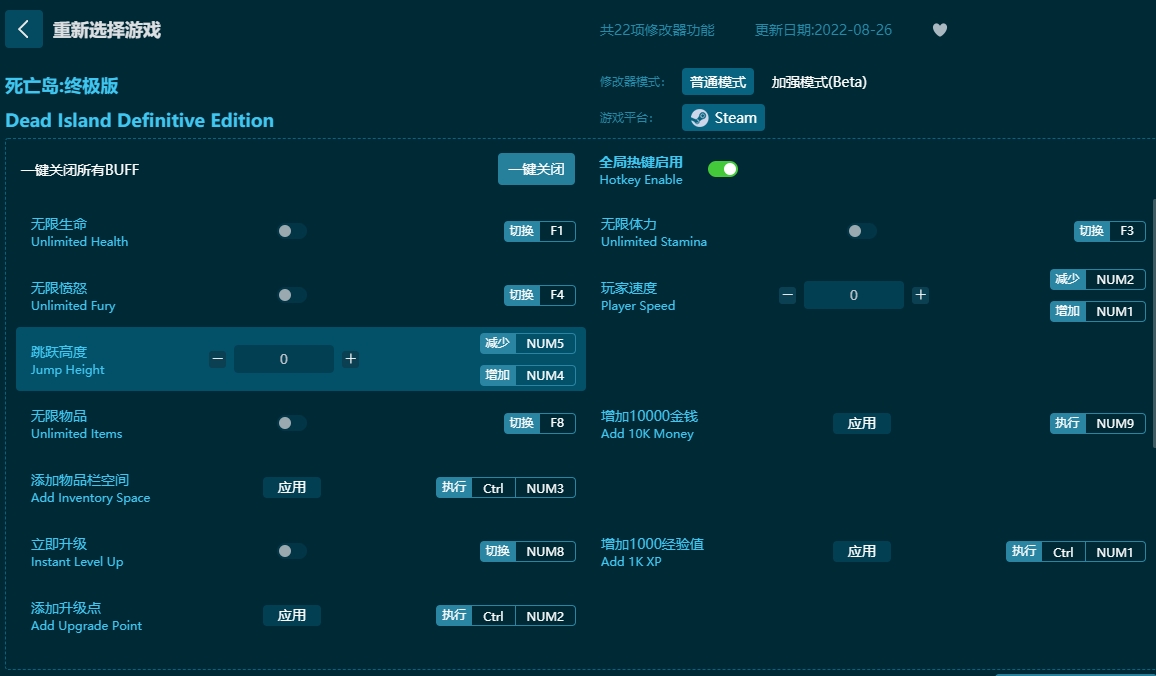Click the back arrow to reselect game
This screenshot has height=676, width=1156.
[x=24, y=29]
